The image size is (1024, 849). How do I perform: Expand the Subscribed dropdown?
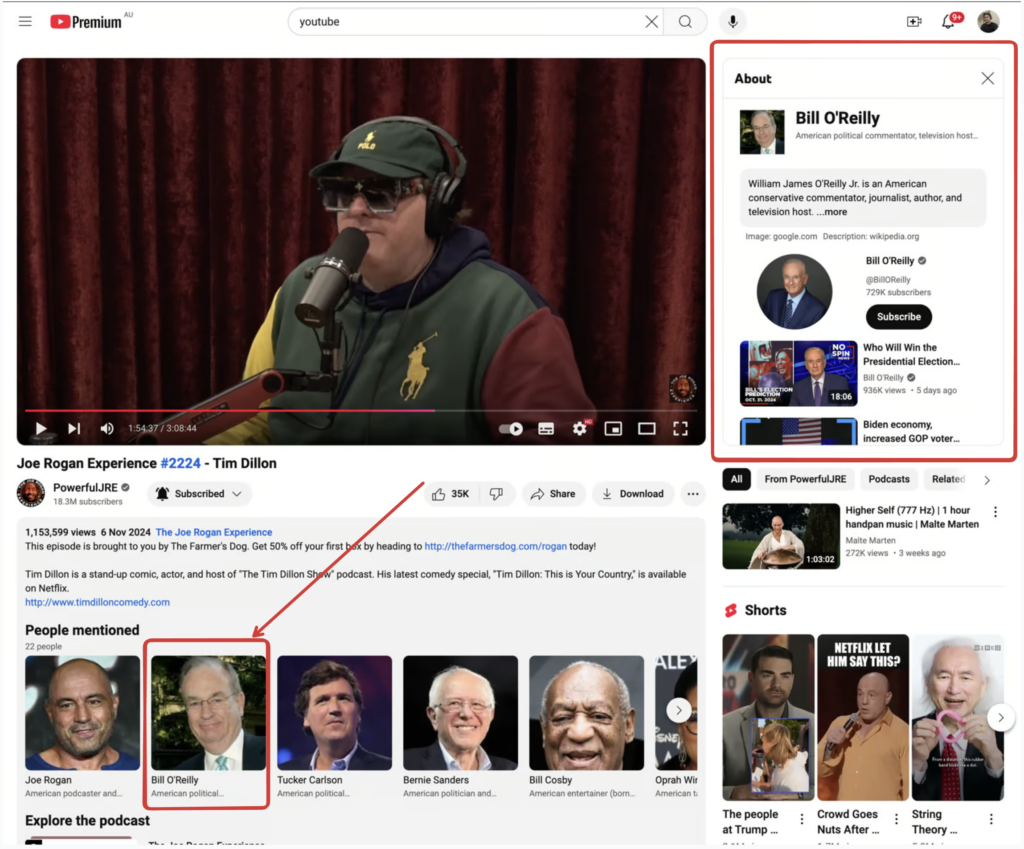point(199,493)
